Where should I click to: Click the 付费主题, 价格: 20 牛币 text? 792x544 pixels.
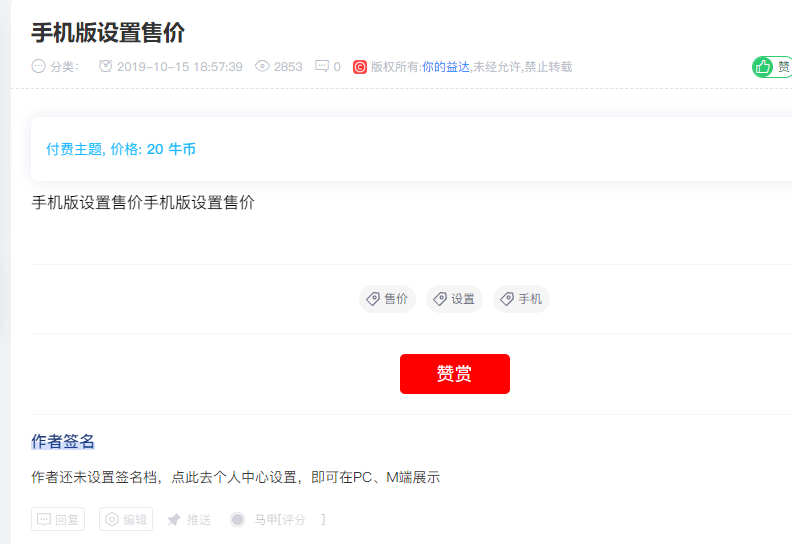[x=121, y=149]
